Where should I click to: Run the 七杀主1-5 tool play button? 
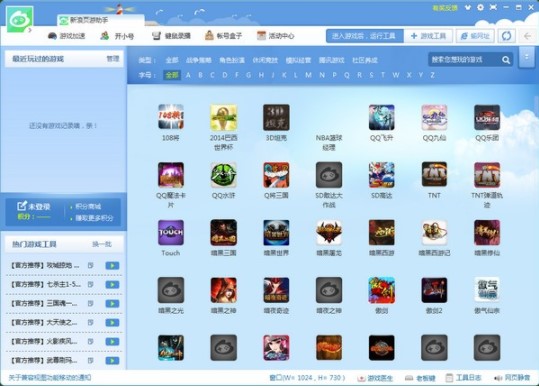pyautogui.click(x=112, y=285)
